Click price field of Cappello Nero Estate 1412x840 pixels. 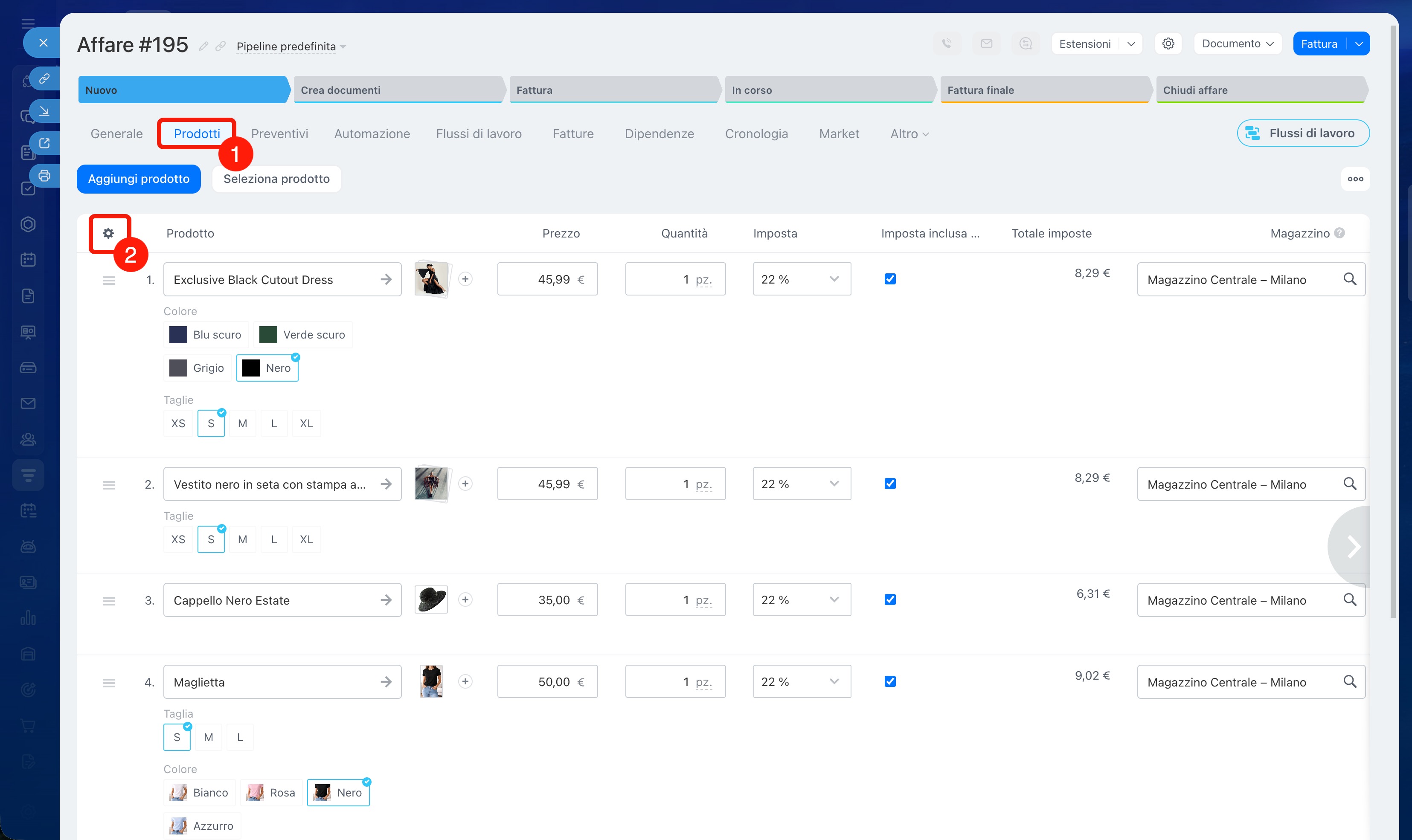point(547,600)
